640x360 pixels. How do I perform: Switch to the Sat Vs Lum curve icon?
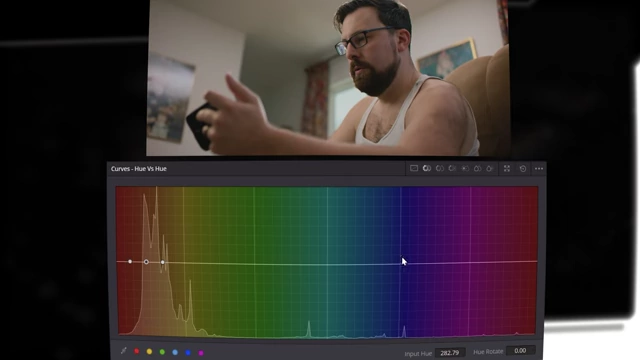(x=490, y=168)
